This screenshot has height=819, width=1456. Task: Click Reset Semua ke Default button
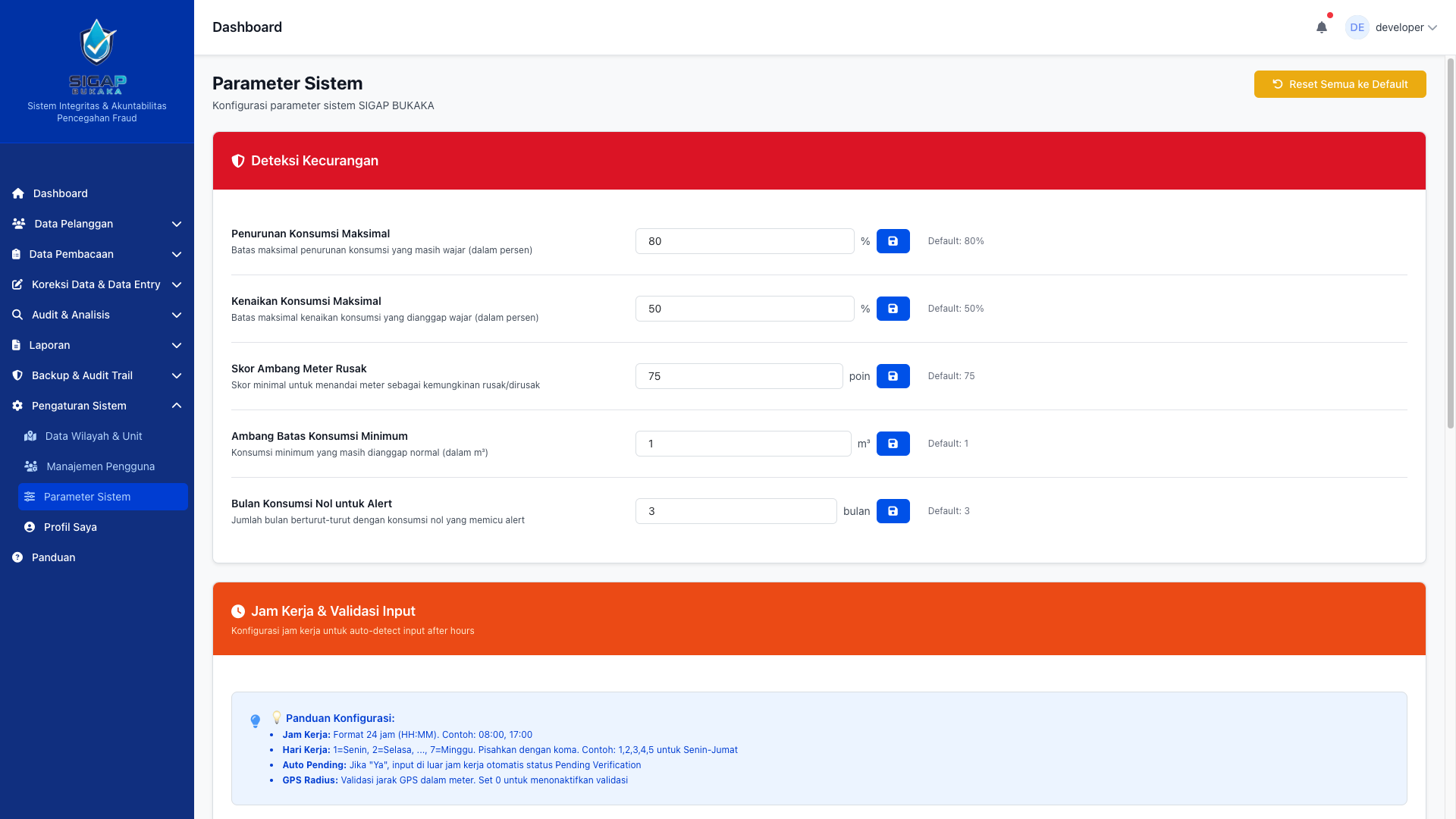pyautogui.click(x=1339, y=84)
